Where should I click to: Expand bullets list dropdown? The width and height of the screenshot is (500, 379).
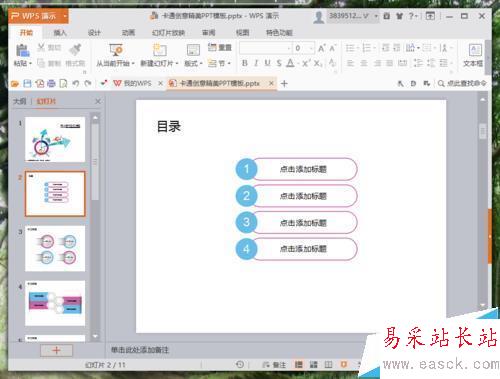coord(358,48)
